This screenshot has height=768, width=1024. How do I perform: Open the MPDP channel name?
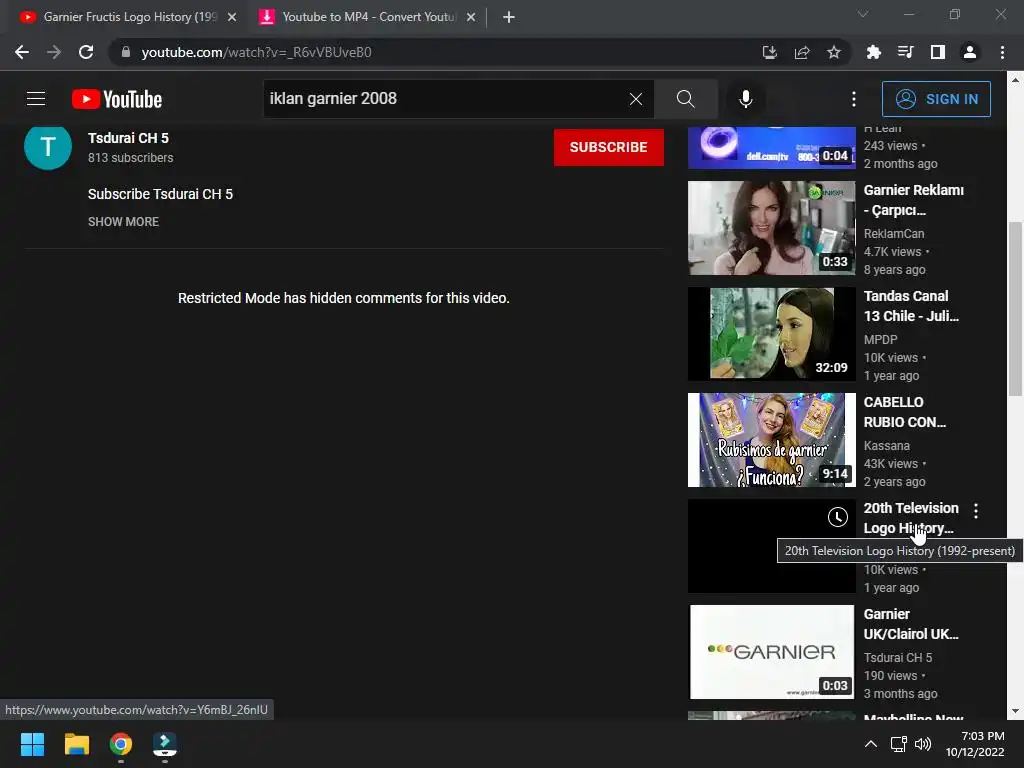point(880,340)
